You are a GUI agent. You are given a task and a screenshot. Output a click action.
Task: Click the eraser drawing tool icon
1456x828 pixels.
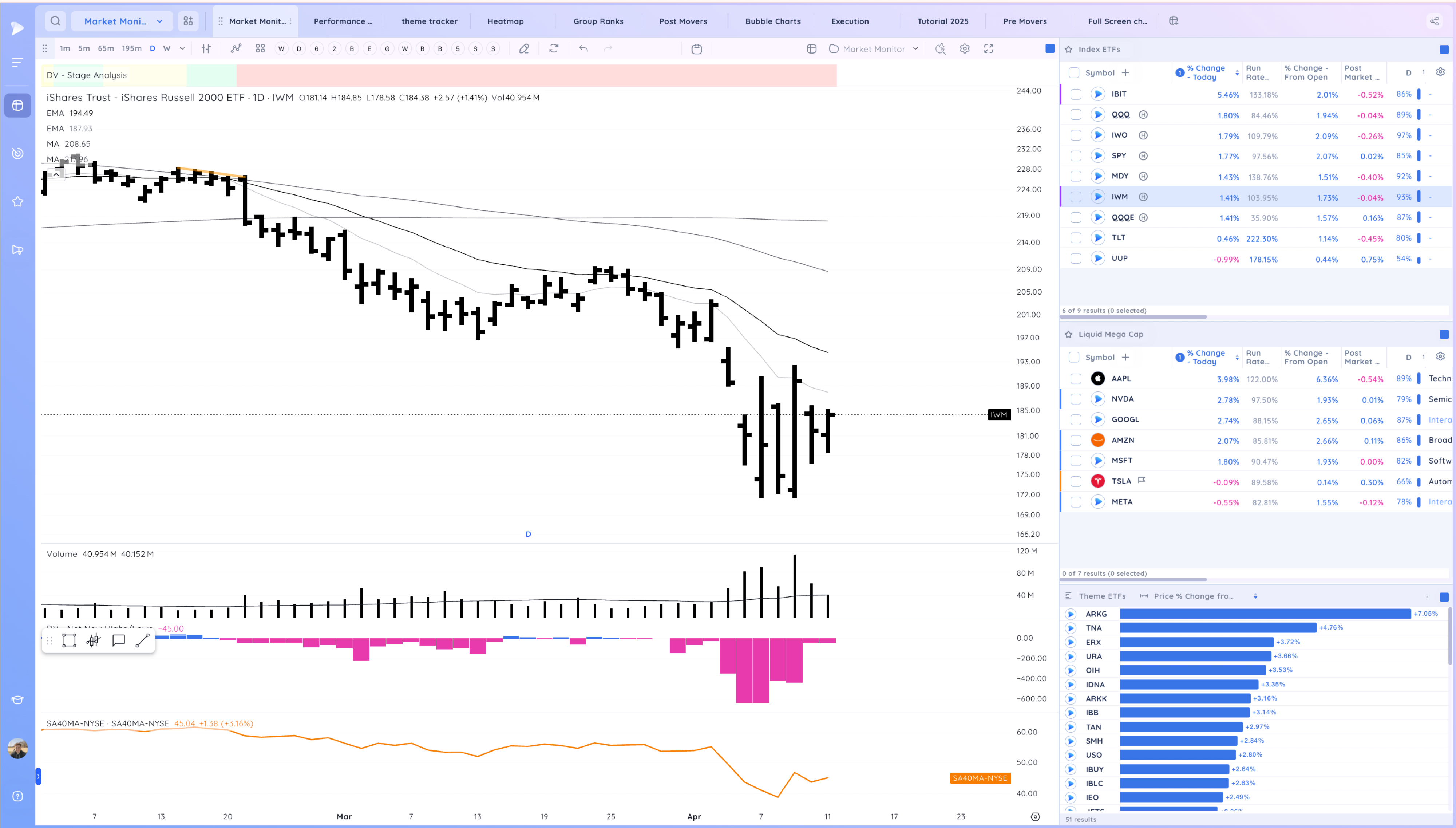point(524,49)
